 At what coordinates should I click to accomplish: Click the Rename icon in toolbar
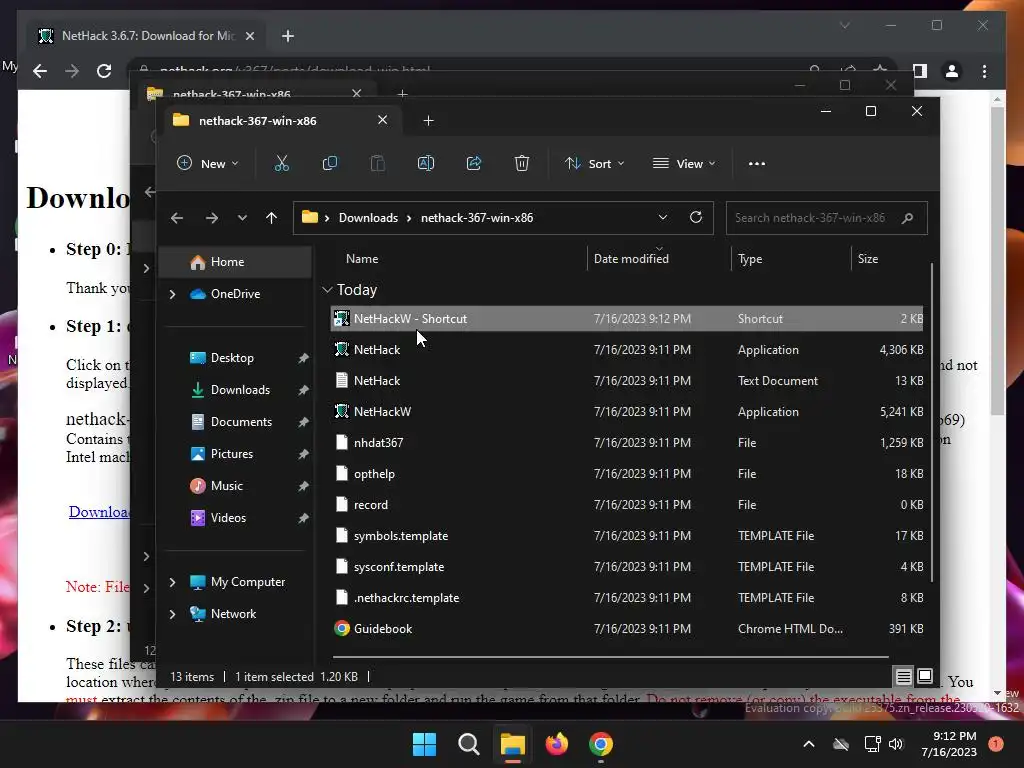pyautogui.click(x=426, y=163)
